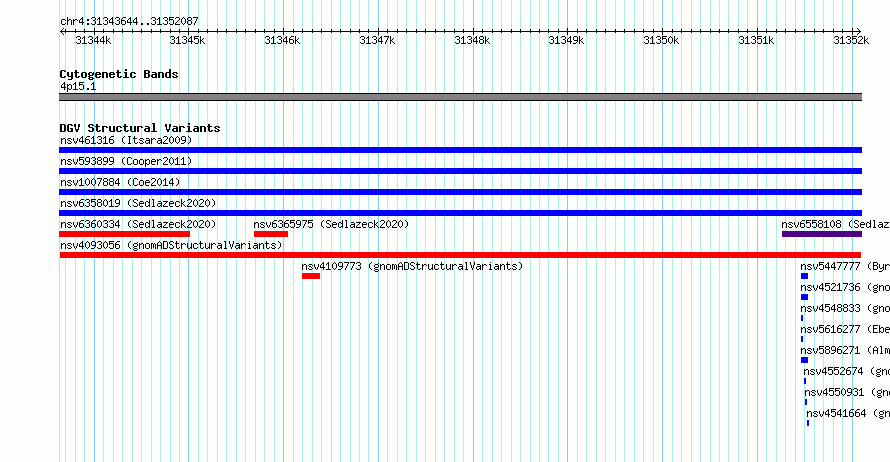Click the nsv1007884 blue variant bar
Screen dimensions: 890x462
[460, 192]
